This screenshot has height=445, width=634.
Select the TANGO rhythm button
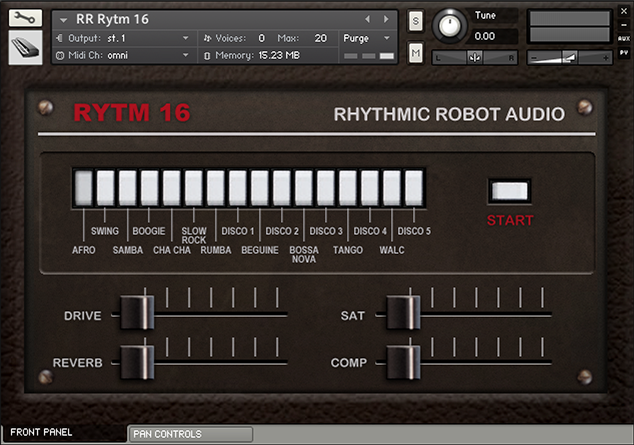point(348,188)
